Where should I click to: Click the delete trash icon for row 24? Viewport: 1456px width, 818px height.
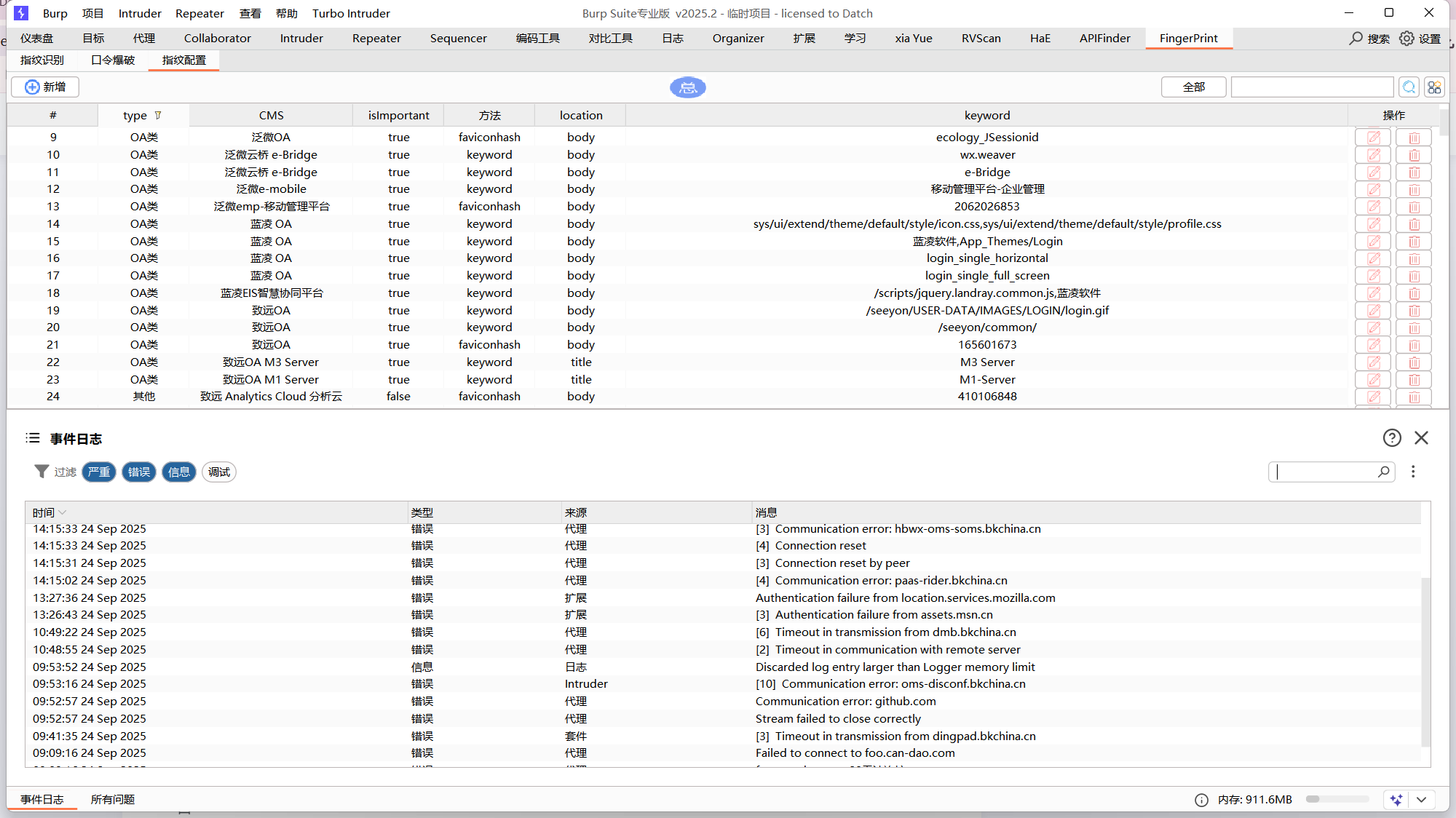pyautogui.click(x=1414, y=397)
